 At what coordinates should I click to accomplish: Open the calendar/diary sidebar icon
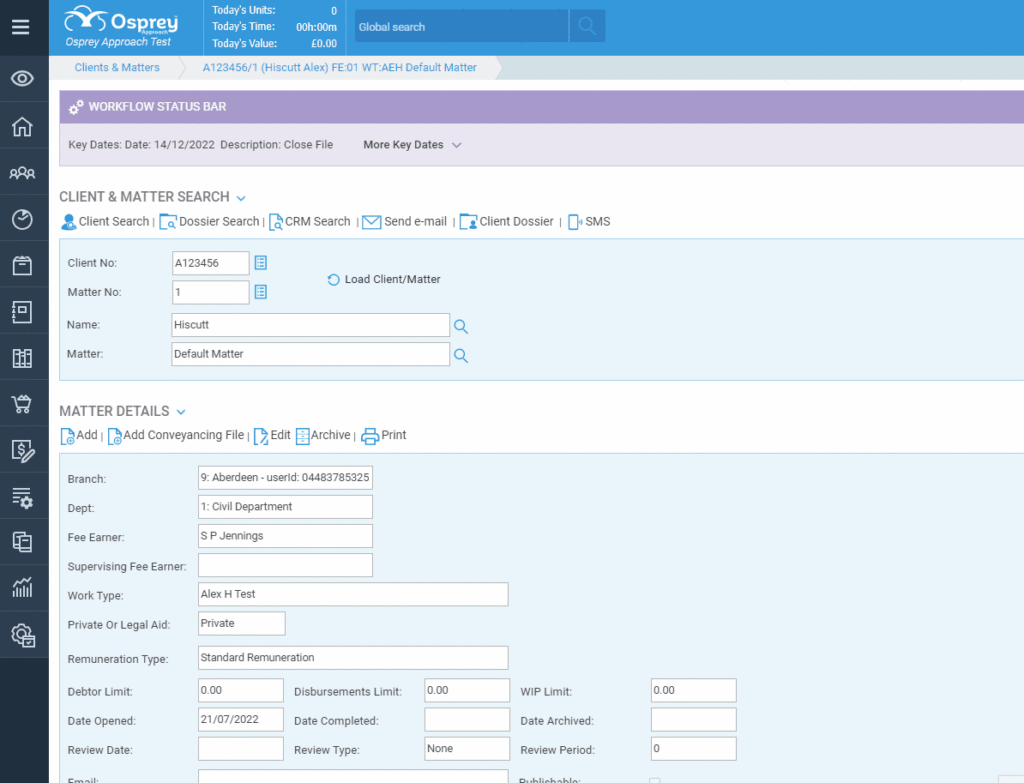(22, 265)
